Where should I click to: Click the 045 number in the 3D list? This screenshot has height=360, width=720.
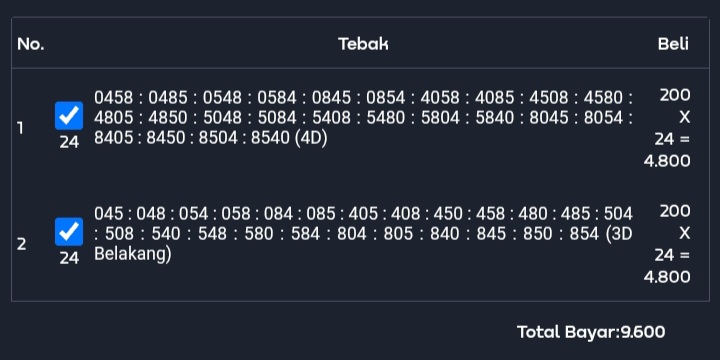coord(109,214)
